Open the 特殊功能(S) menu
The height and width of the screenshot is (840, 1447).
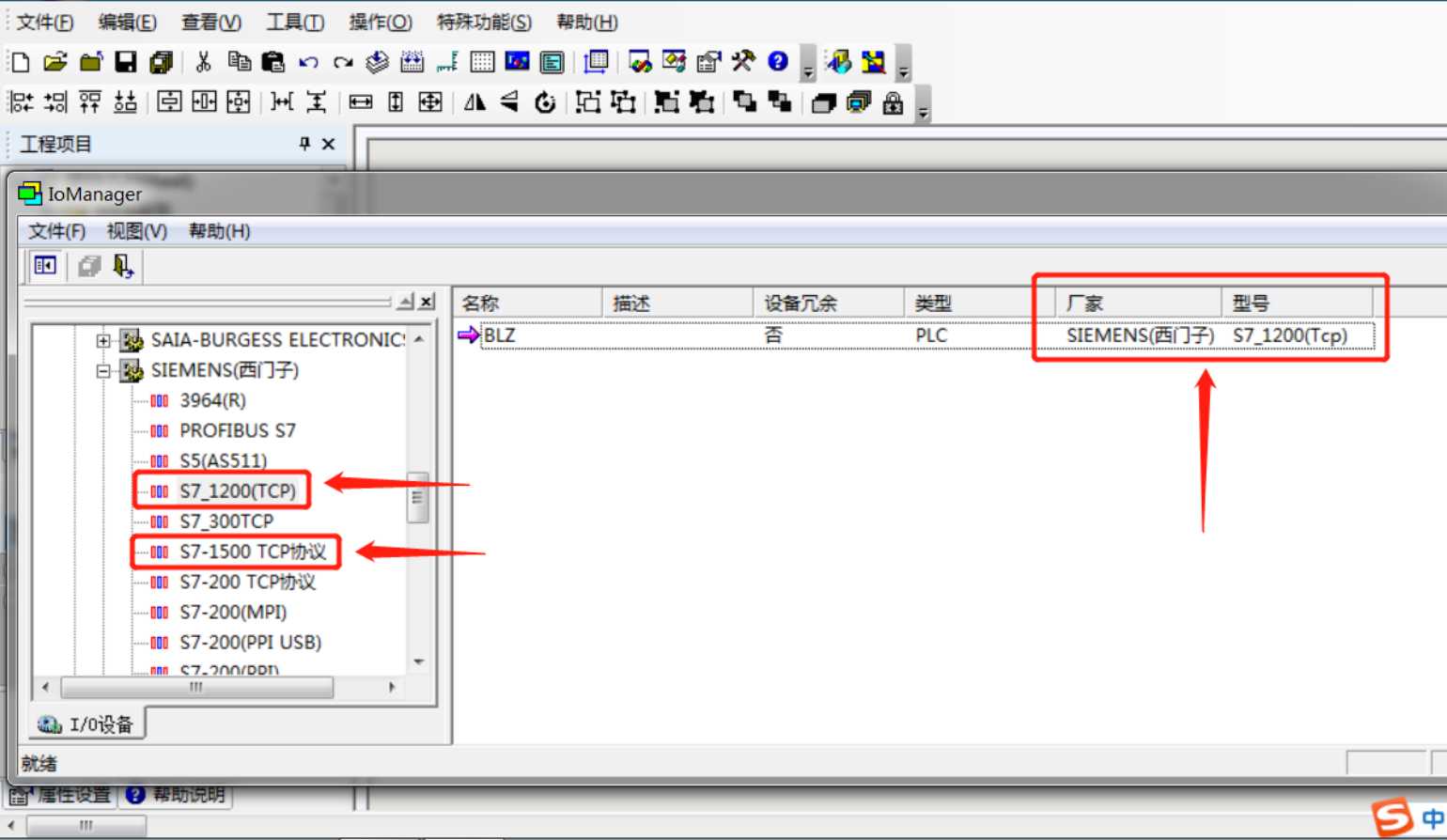click(484, 22)
